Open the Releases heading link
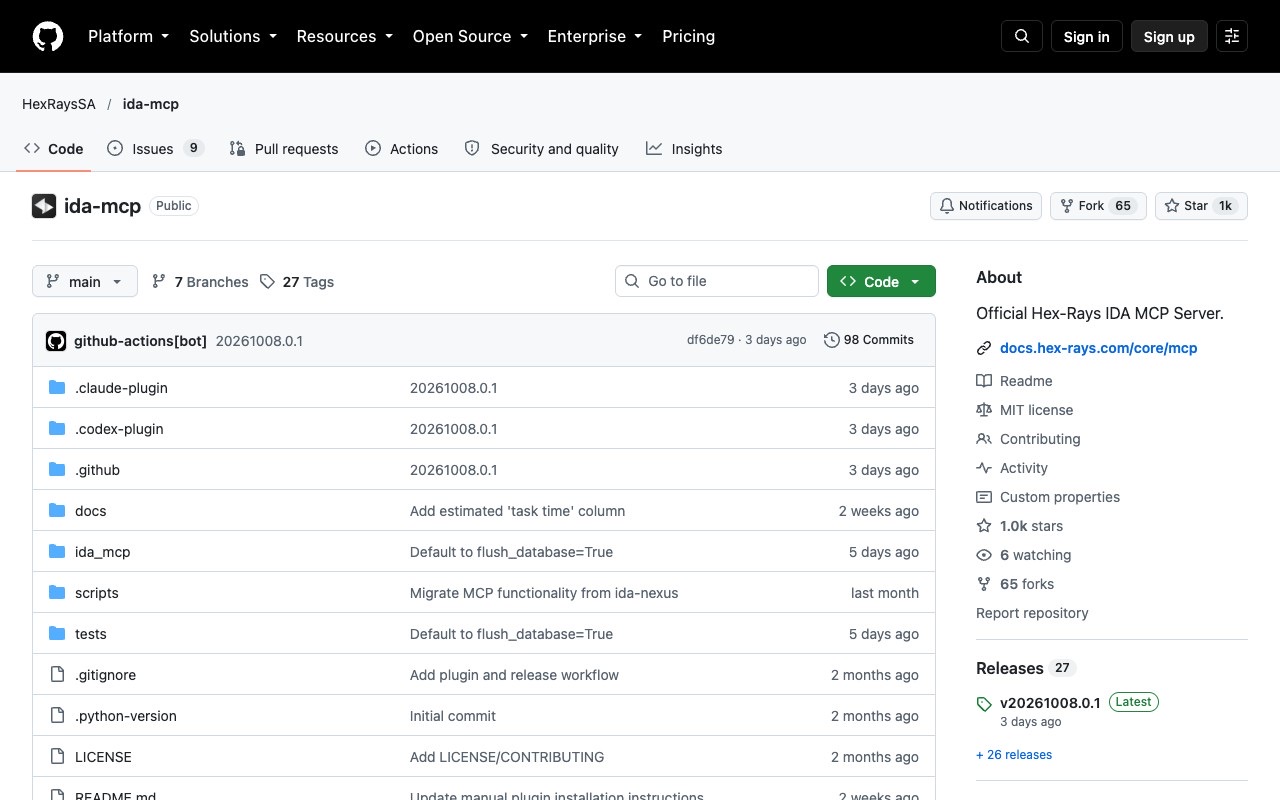Viewport: 1280px width, 800px height. point(1010,668)
